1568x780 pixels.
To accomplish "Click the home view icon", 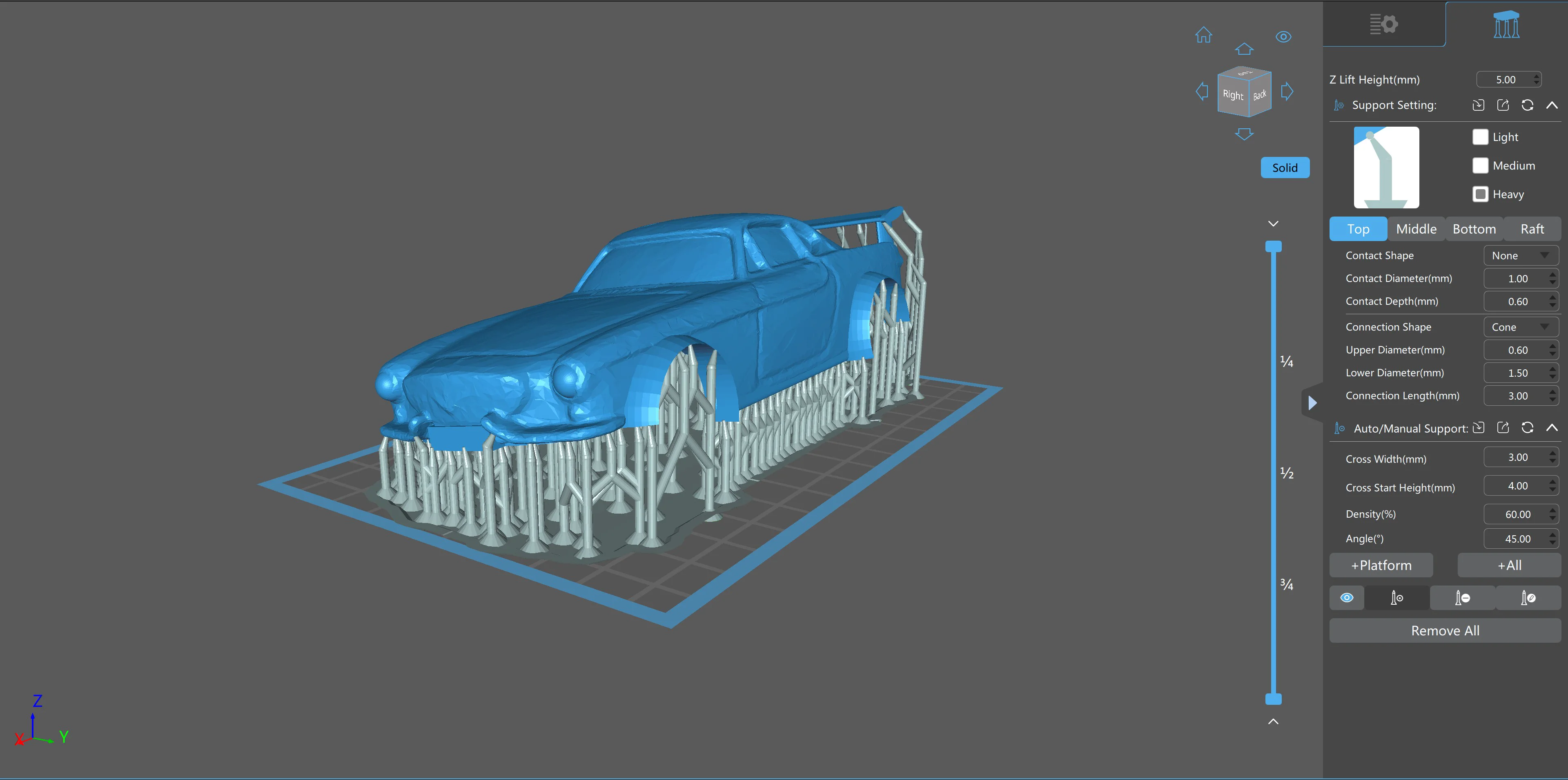I will tap(1203, 35).
